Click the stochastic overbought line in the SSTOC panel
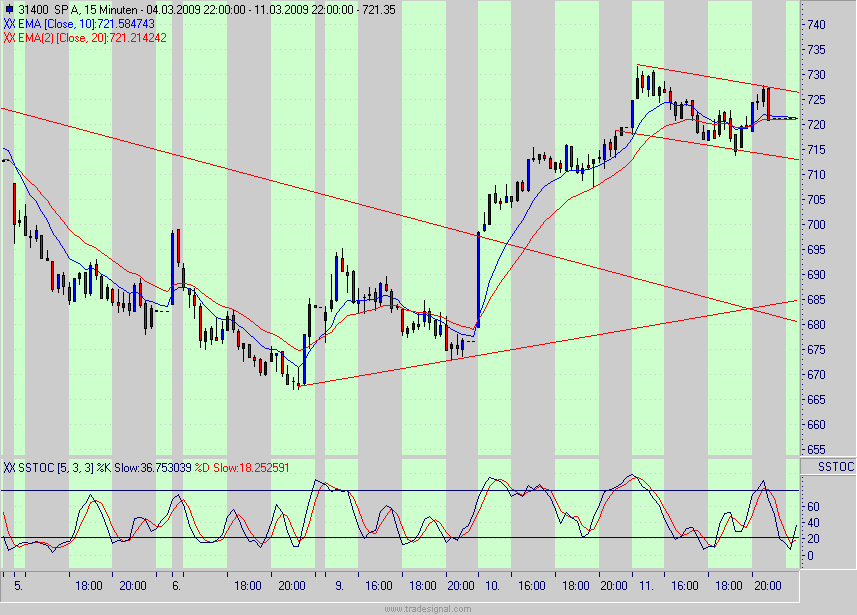This screenshot has height=615, width=857. pos(400,490)
